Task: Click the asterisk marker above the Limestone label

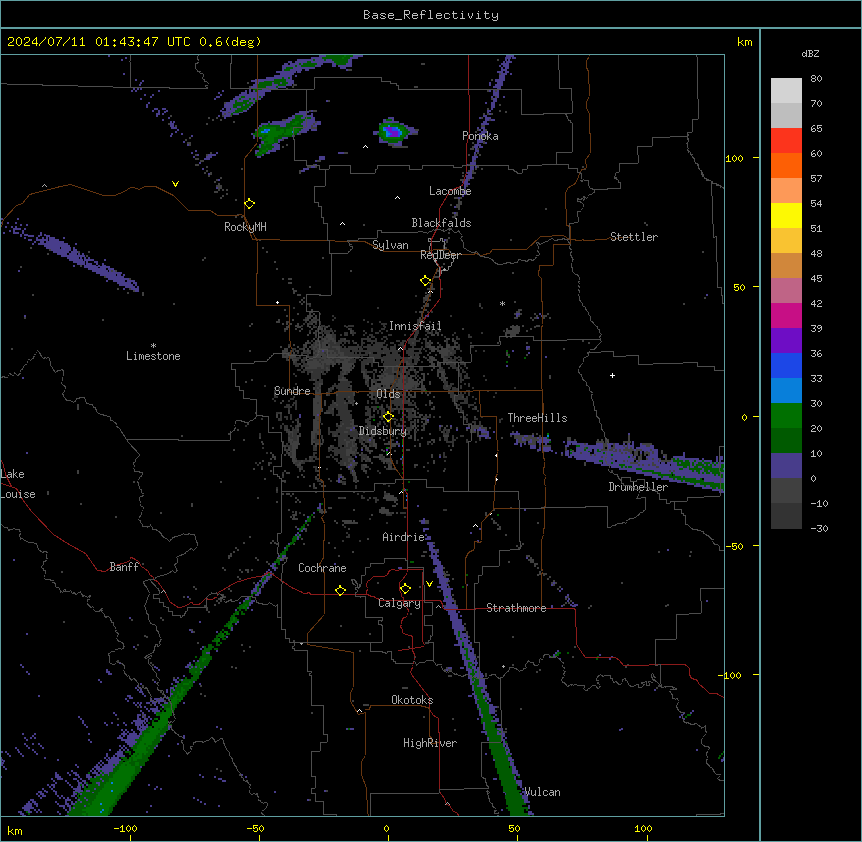Action: [x=153, y=346]
